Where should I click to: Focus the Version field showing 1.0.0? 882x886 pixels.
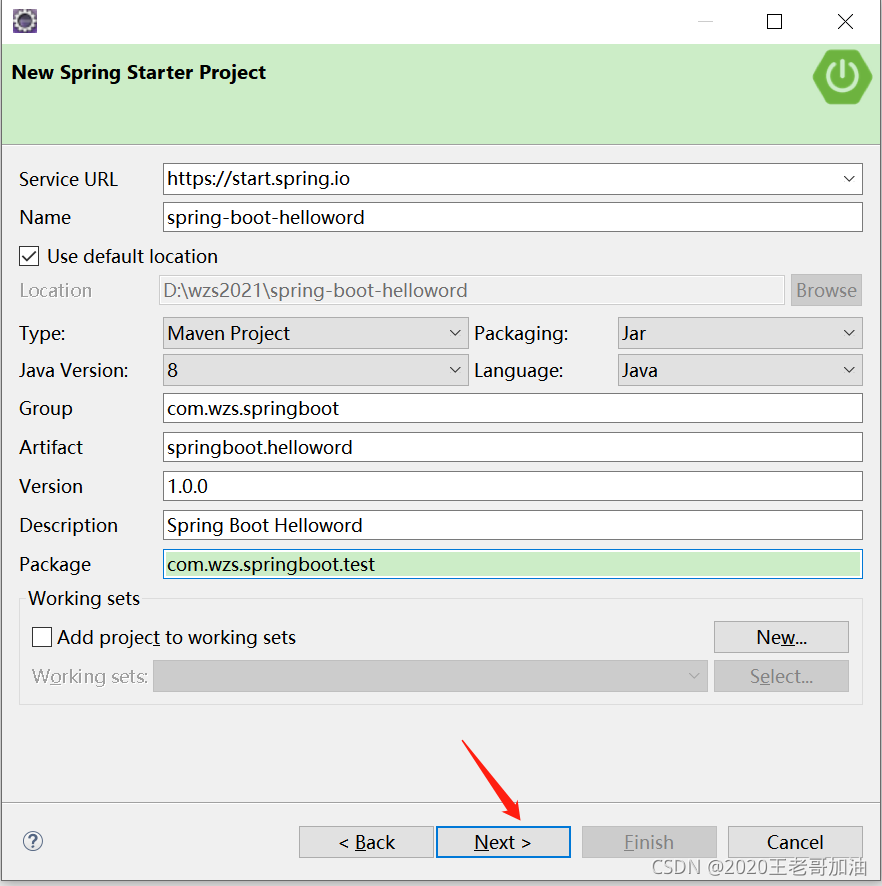pos(512,487)
